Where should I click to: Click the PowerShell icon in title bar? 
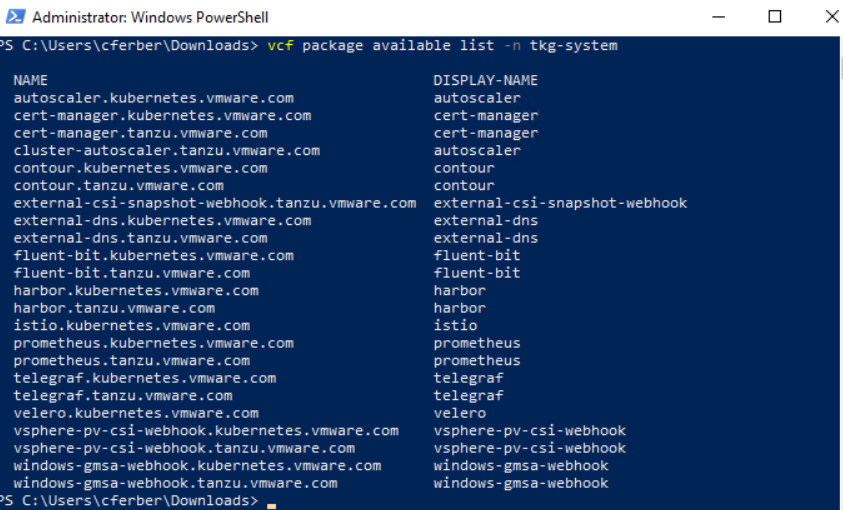tap(15, 18)
